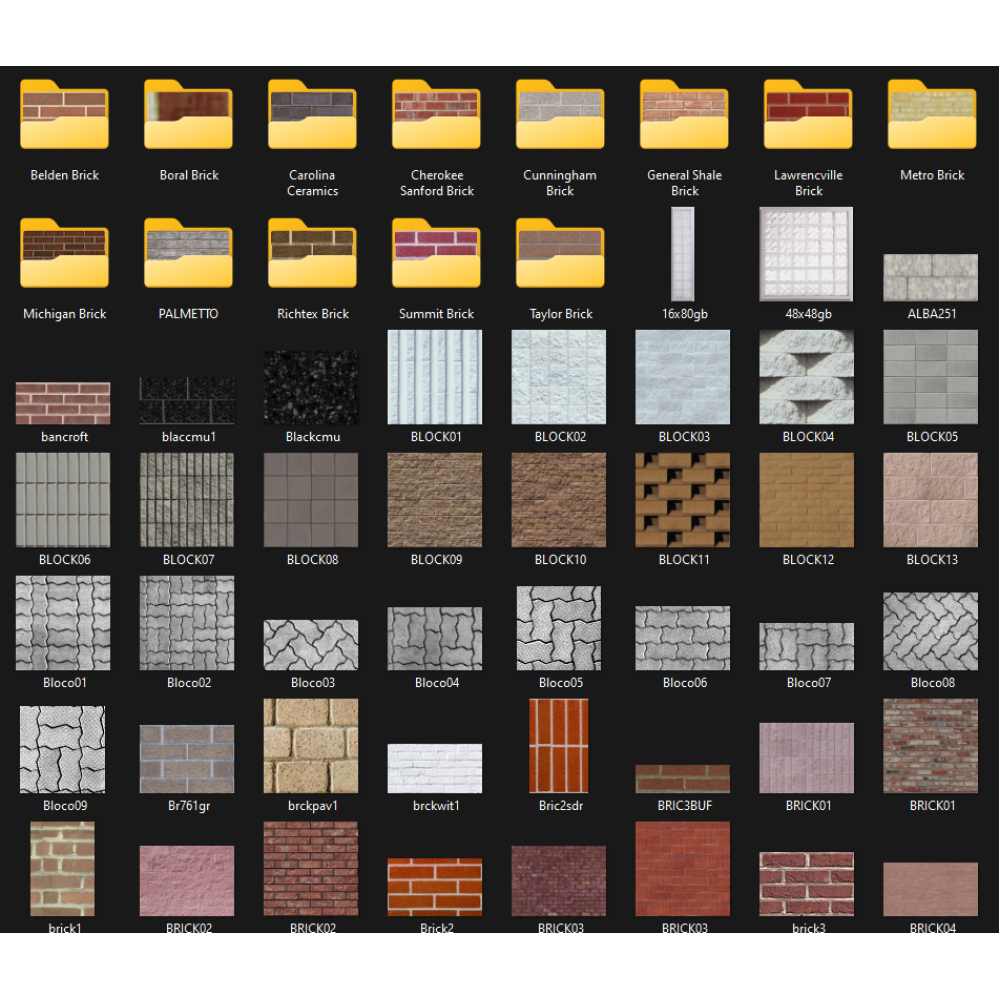The image size is (1000, 1000).
Task: Select the pale pink BRICK01 texture
Action: point(806,758)
